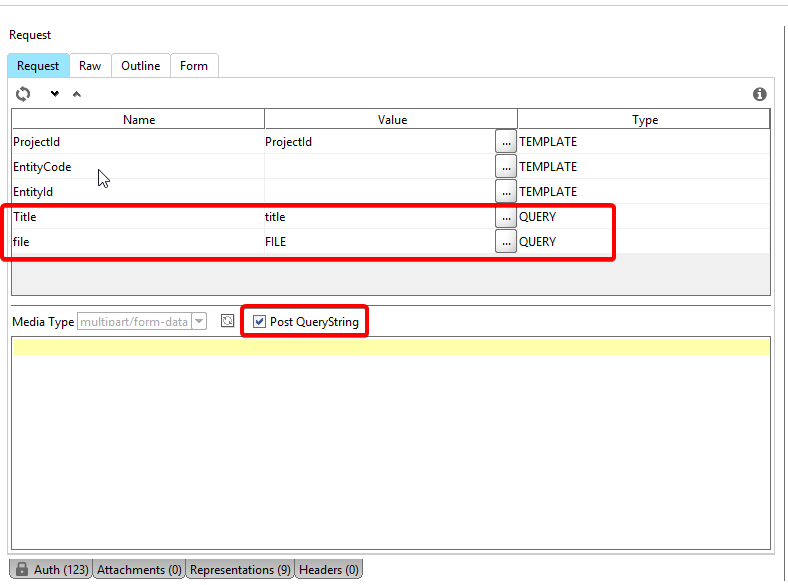This screenshot has width=788, height=585.
Task: Show the Representations (9) tab
Action: (x=240, y=570)
